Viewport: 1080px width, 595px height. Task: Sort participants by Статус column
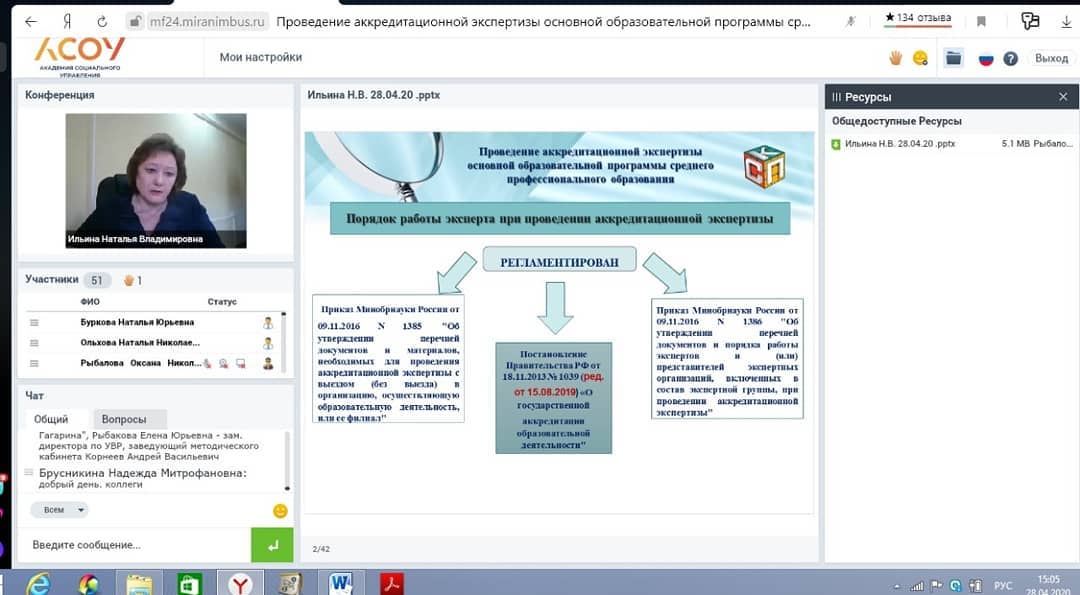[222, 302]
